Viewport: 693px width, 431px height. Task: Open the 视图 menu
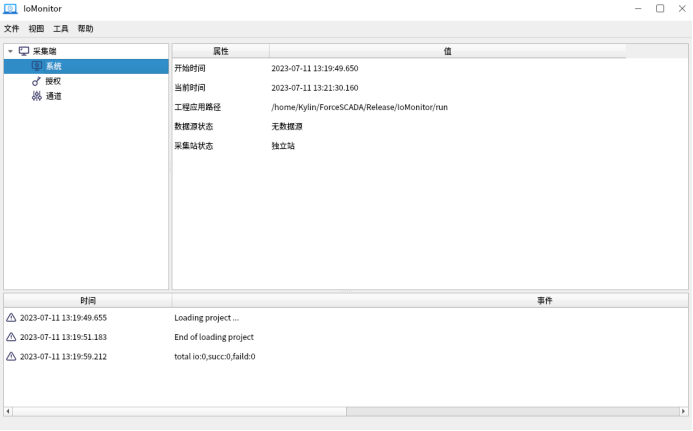tap(36, 29)
